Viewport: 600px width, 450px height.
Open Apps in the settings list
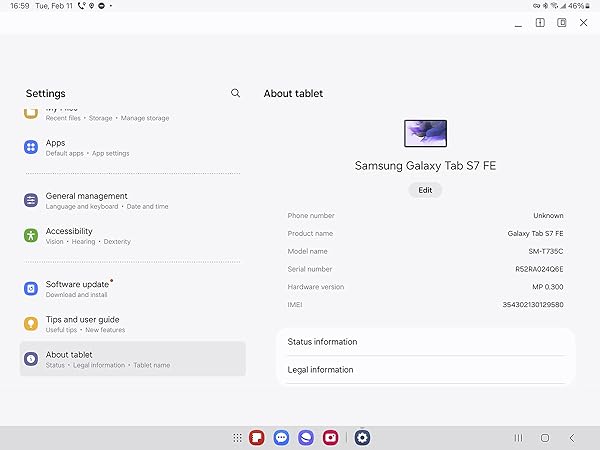132,147
